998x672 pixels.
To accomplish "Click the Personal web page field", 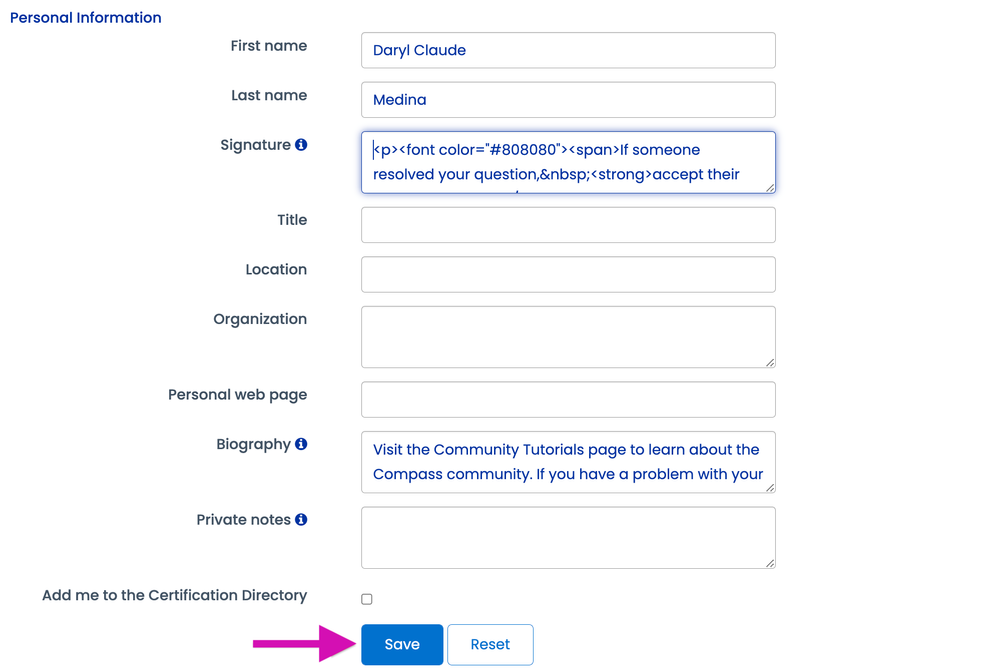I will (x=568, y=400).
